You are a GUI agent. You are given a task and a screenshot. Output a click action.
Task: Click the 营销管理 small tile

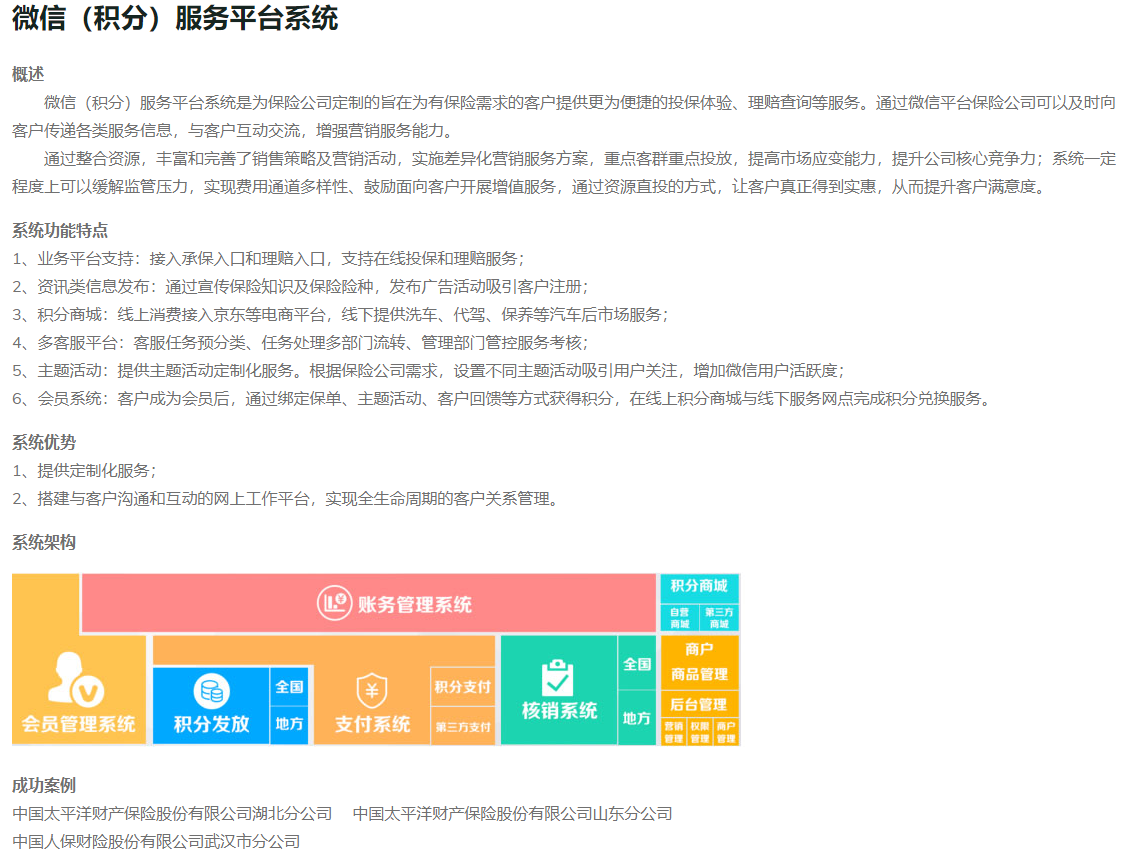pyautogui.click(x=673, y=733)
